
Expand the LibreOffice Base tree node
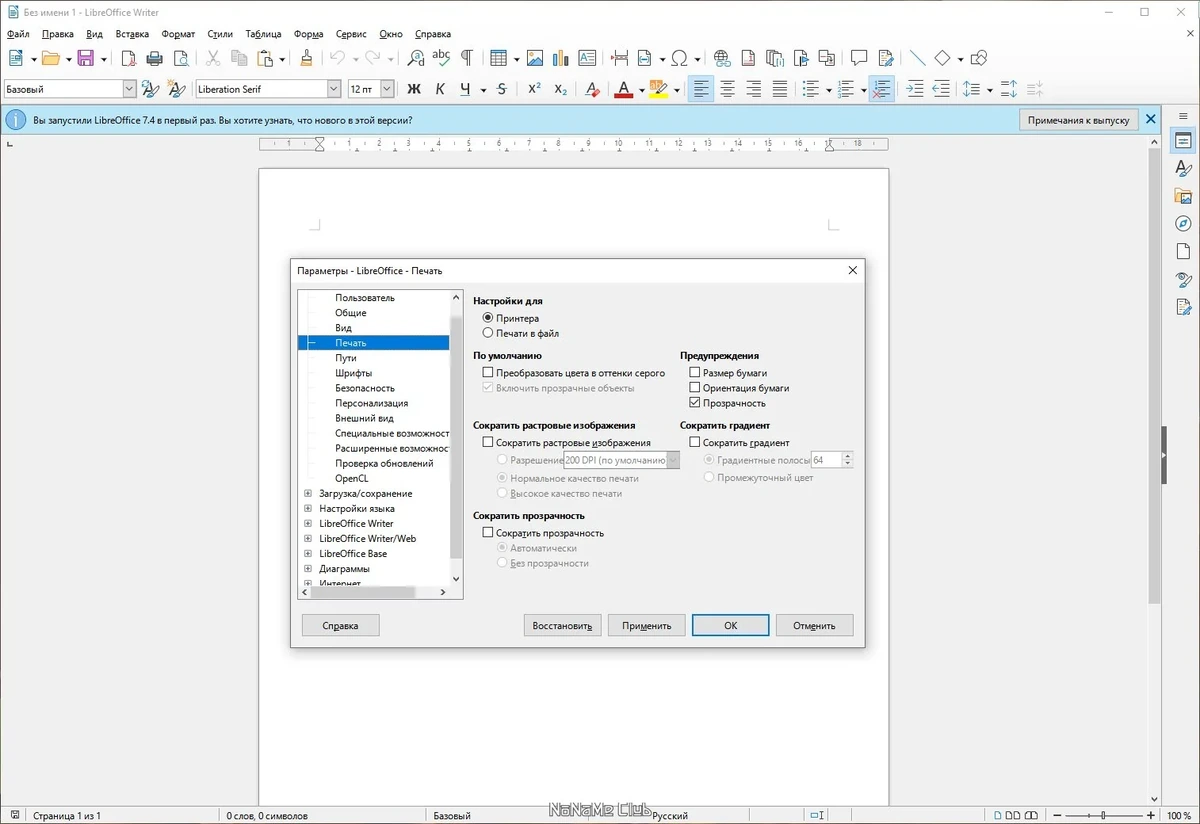click(x=308, y=553)
